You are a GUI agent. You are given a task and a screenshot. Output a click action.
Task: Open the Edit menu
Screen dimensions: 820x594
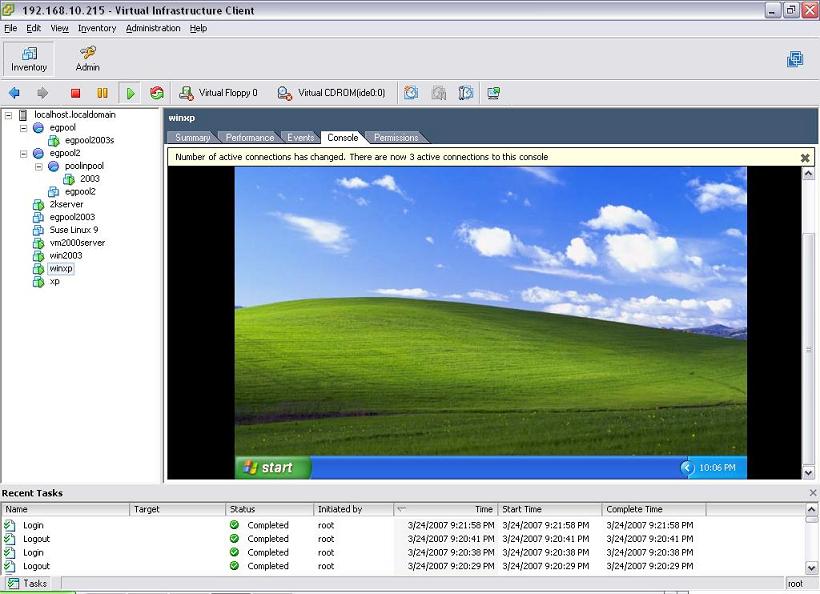tap(33, 28)
